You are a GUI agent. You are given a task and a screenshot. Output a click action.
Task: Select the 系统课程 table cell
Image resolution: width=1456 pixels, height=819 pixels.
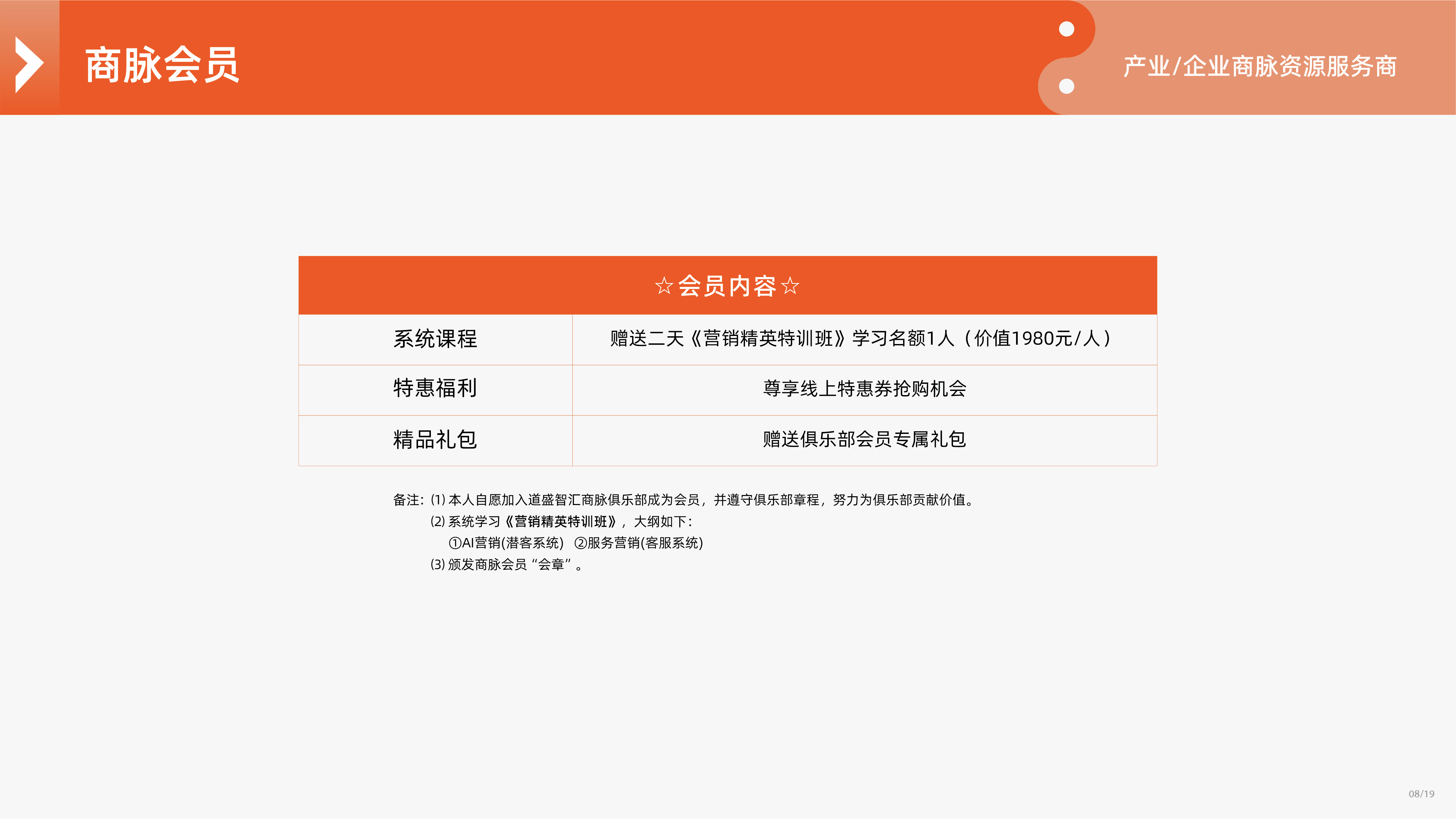(x=435, y=339)
